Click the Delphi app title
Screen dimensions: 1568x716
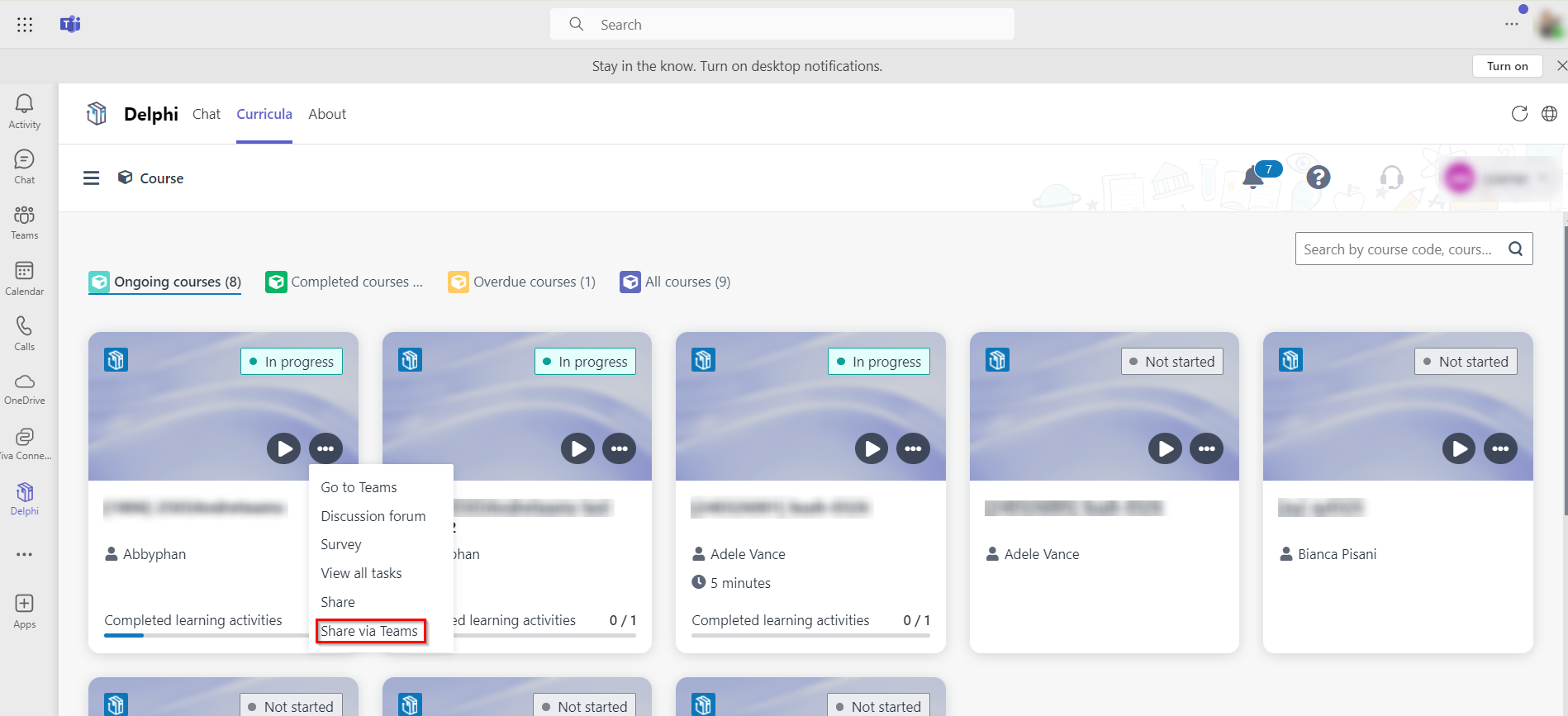click(x=151, y=114)
